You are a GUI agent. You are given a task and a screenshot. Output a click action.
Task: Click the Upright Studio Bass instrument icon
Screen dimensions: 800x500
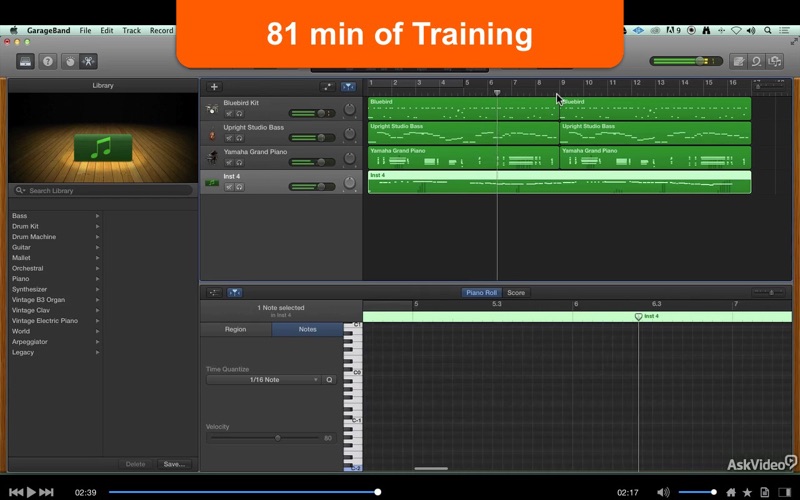pos(212,134)
